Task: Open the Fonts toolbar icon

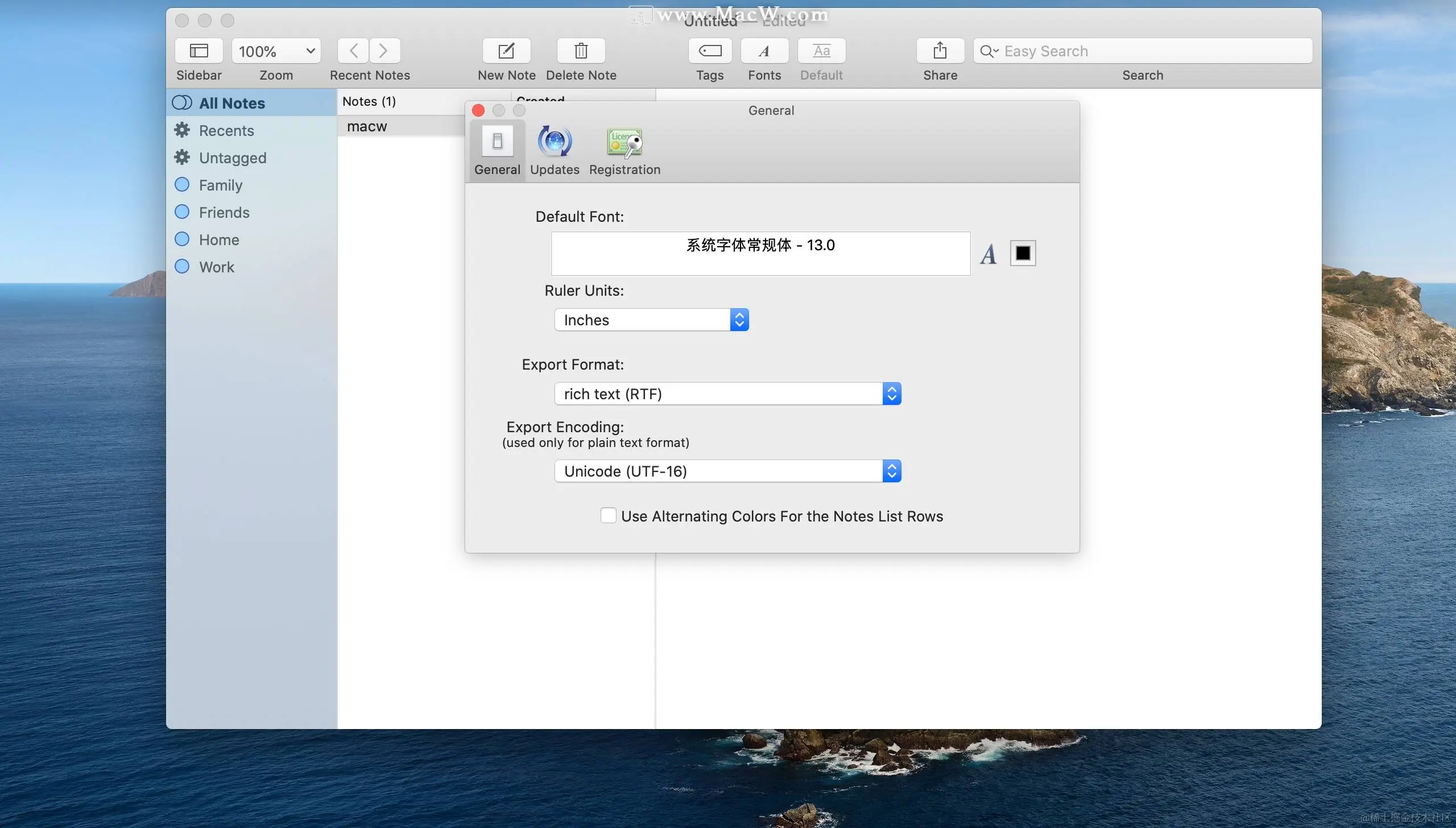Action: (x=764, y=51)
